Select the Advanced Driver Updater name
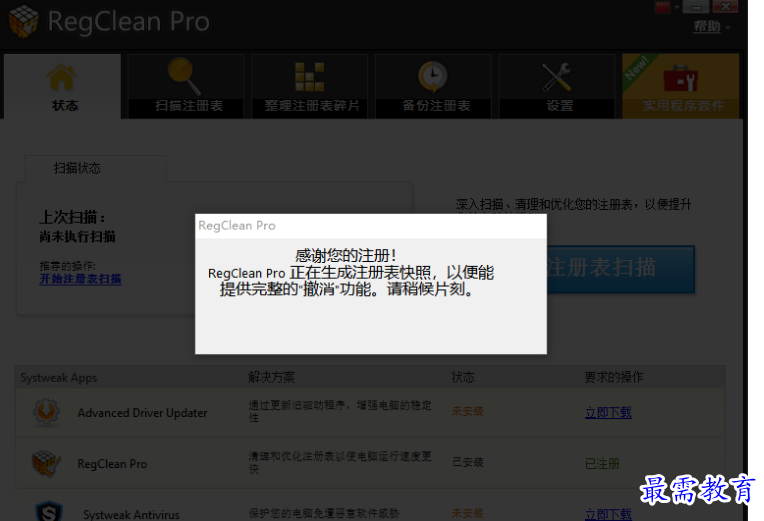This screenshot has height=521, width=764. [x=142, y=413]
